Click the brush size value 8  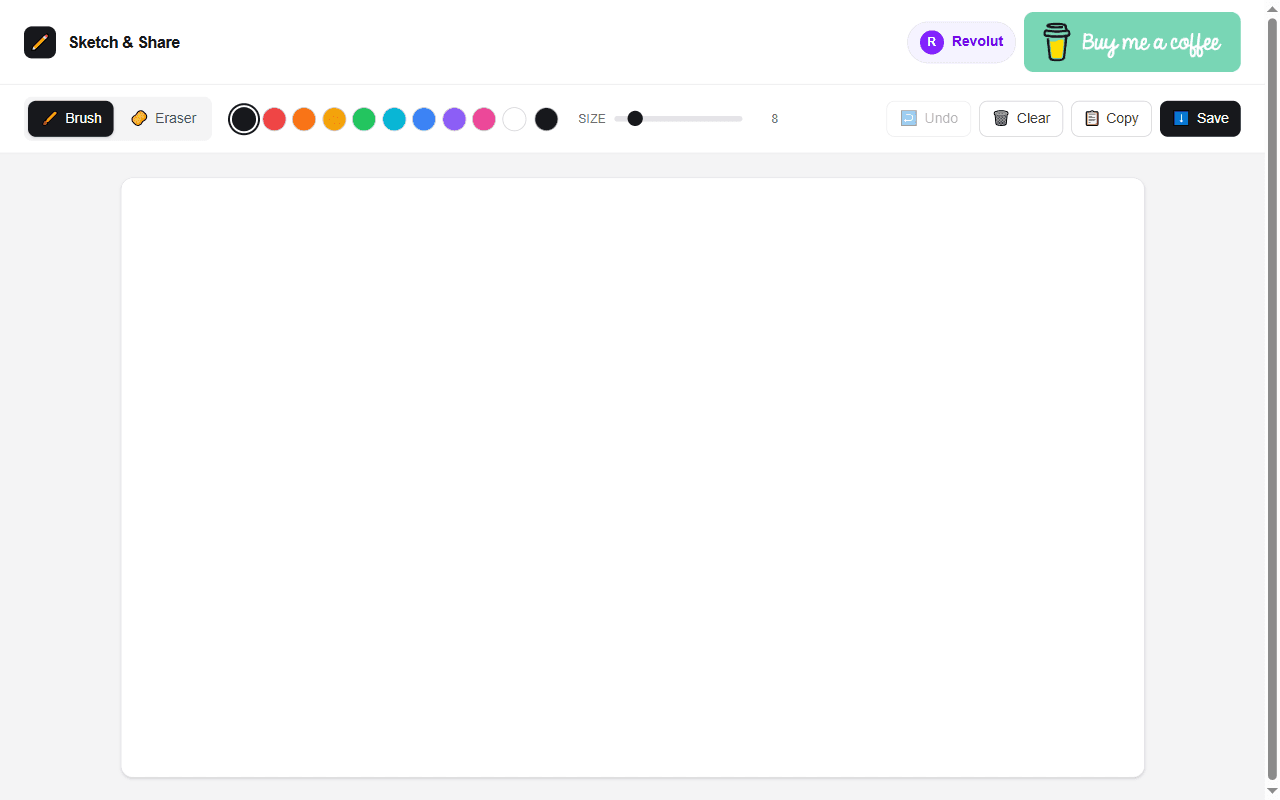pyautogui.click(x=775, y=119)
